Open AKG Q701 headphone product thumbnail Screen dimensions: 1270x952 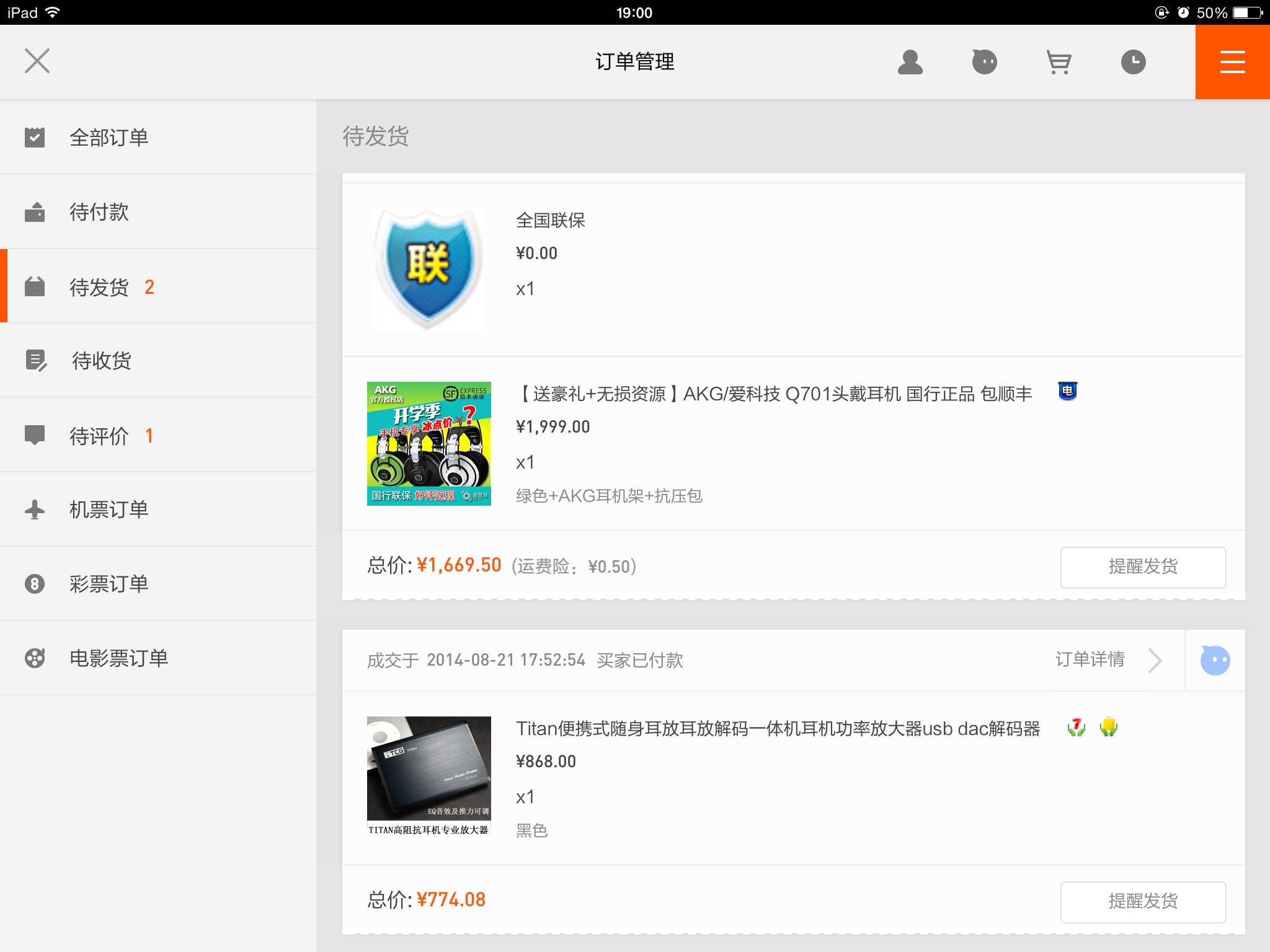click(x=429, y=444)
